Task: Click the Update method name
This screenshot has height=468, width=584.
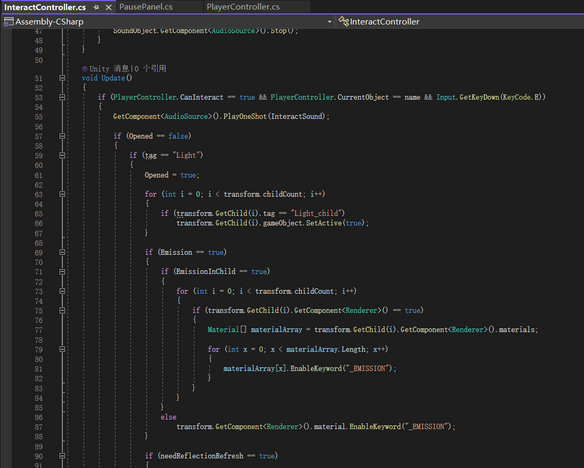Action: click(x=113, y=78)
